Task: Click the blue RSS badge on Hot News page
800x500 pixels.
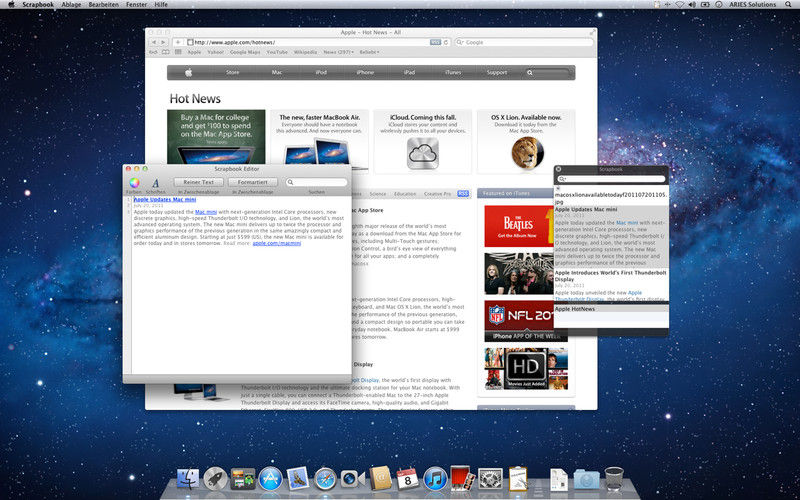Action: pos(463,194)
